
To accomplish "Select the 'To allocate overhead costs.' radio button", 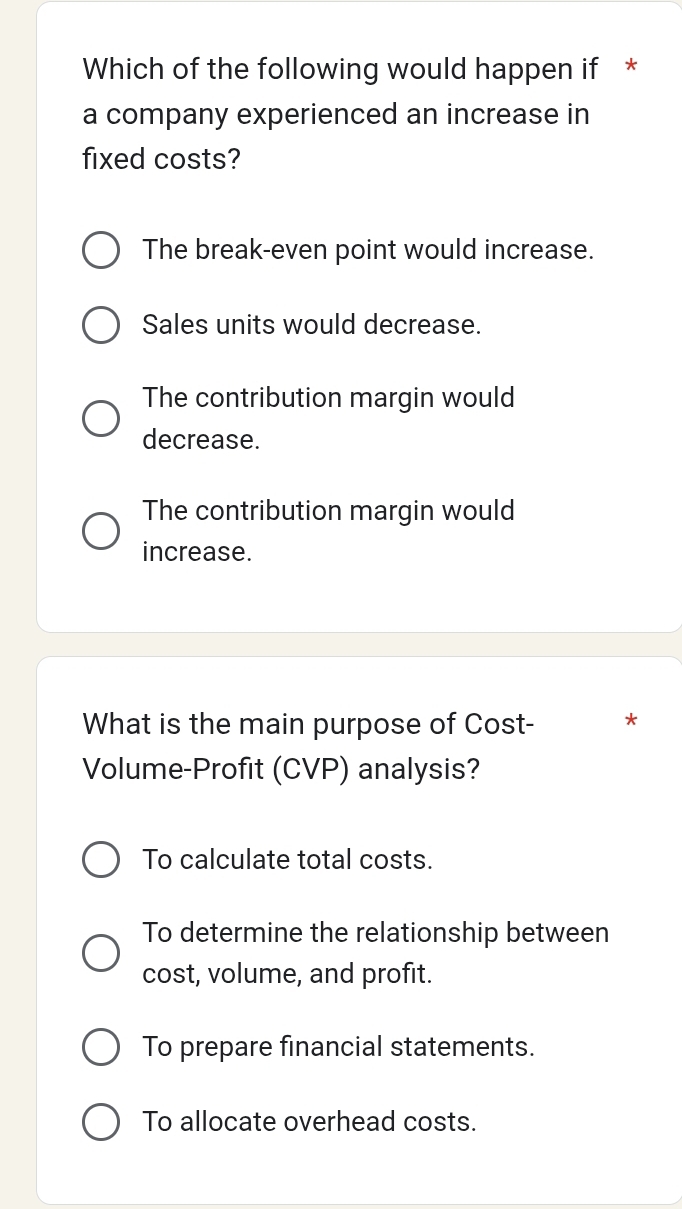I will pos(100,1123).
